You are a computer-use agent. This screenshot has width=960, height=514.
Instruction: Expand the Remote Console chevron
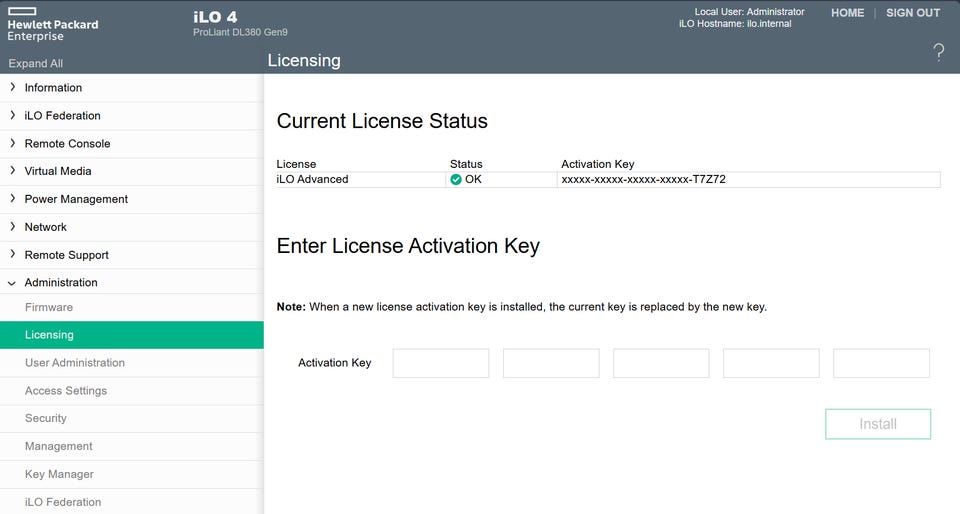click(12, 143)
